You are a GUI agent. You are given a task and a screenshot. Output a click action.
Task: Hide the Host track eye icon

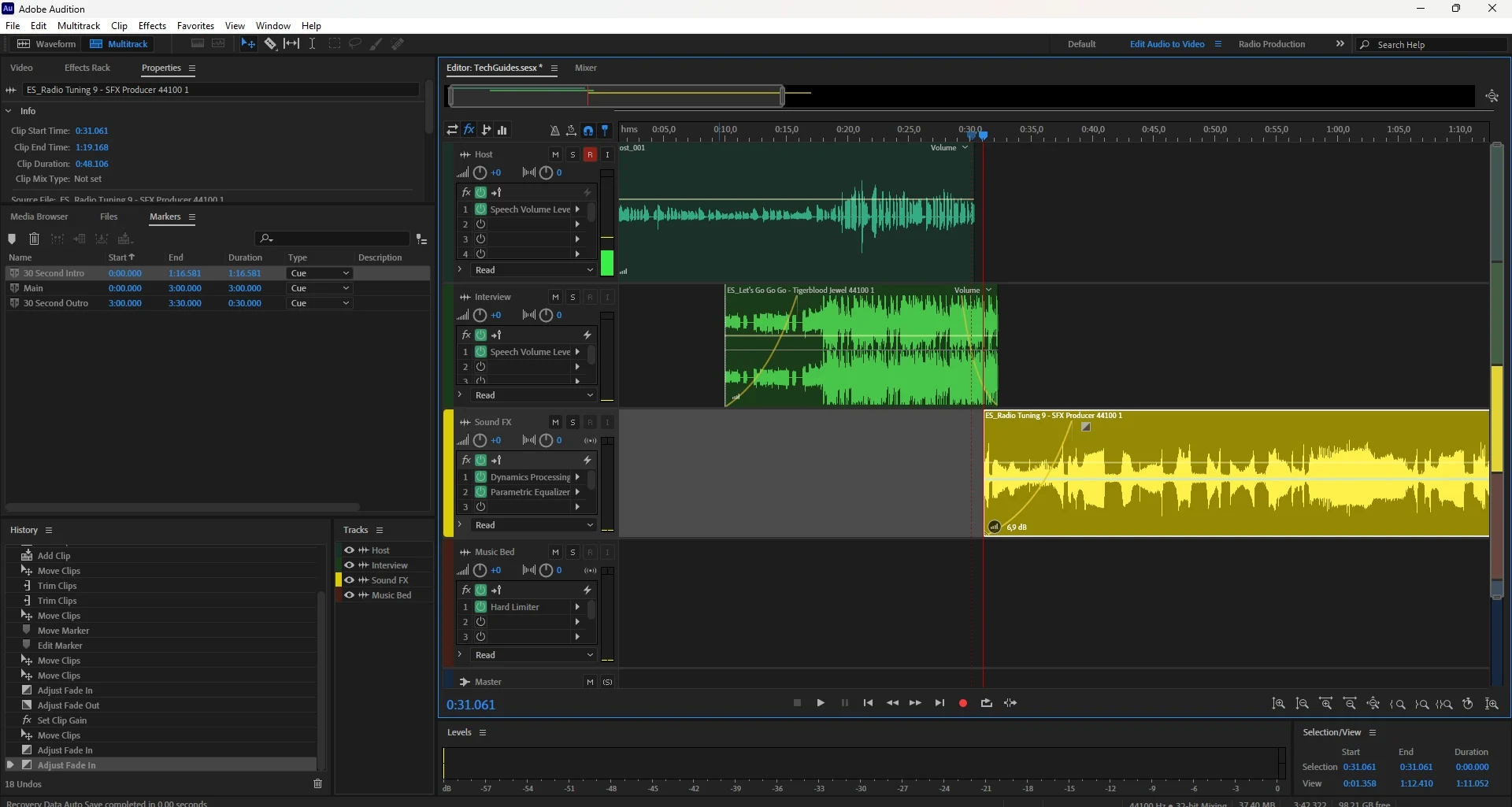point(349,550)
